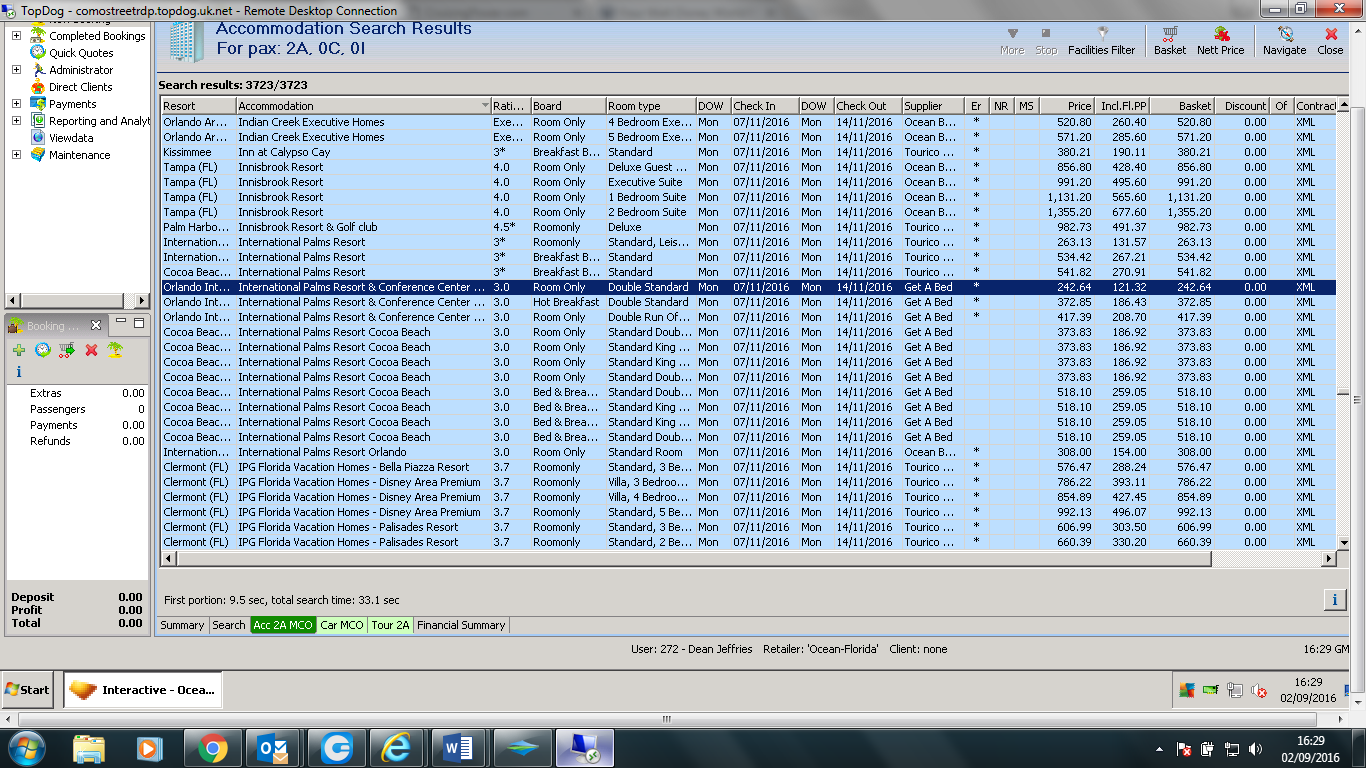This screenshot has width=1366, height=768.
Task: Select the International Palms Resort Orlando row
Action: (748, 452)
